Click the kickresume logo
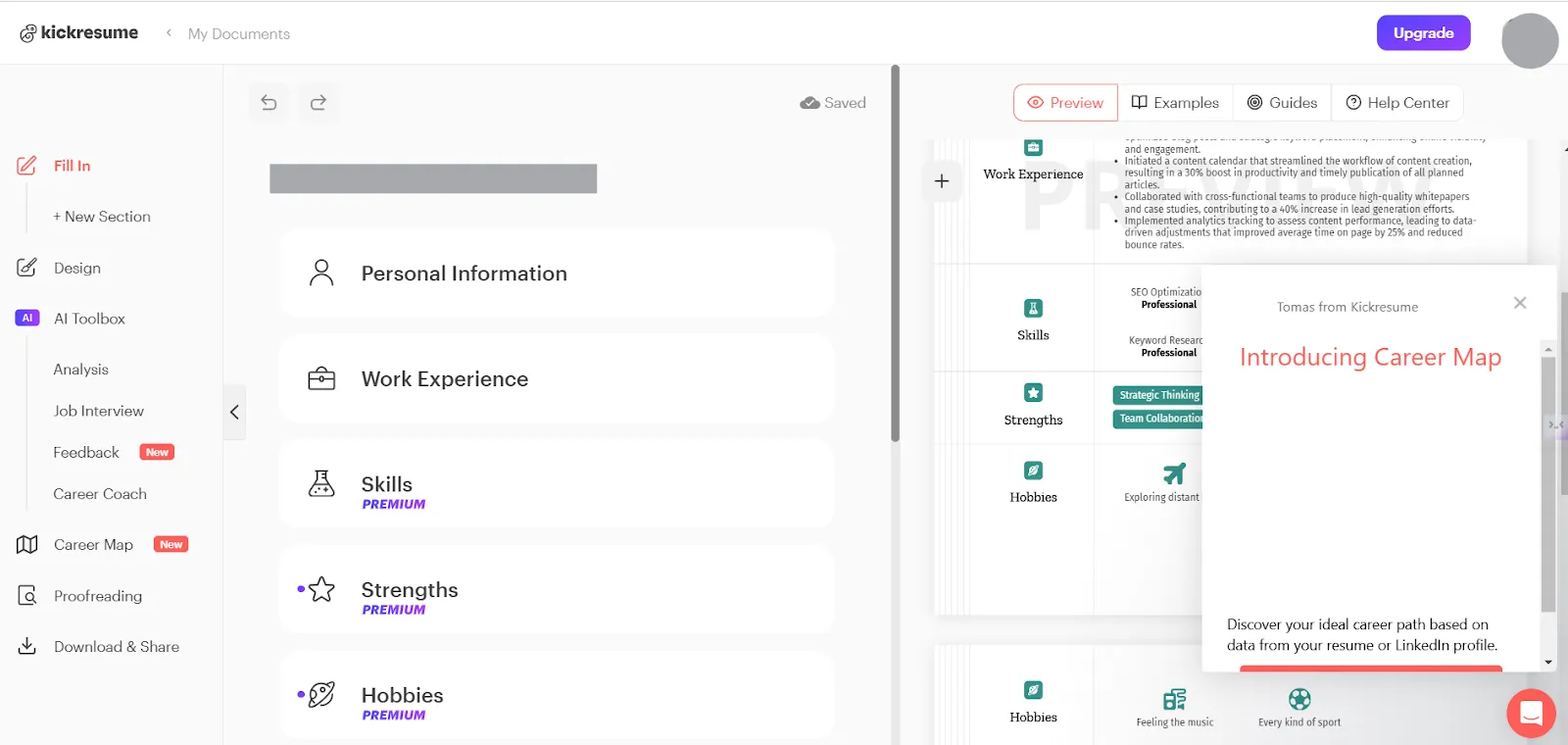Screen dimensions: 1568x745 tap(79, 32)
